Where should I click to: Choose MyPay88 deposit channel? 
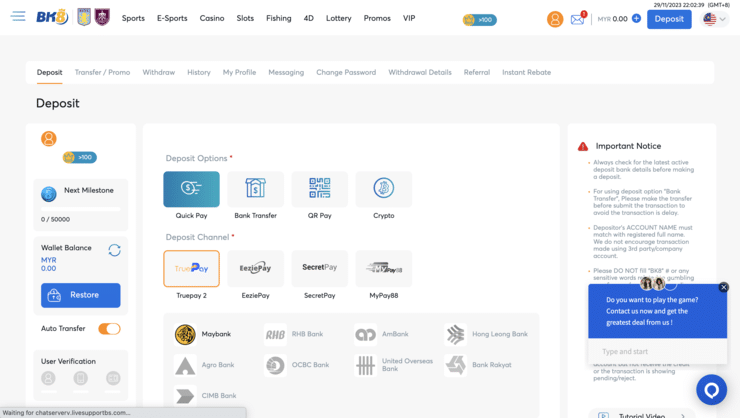[384, 268]
